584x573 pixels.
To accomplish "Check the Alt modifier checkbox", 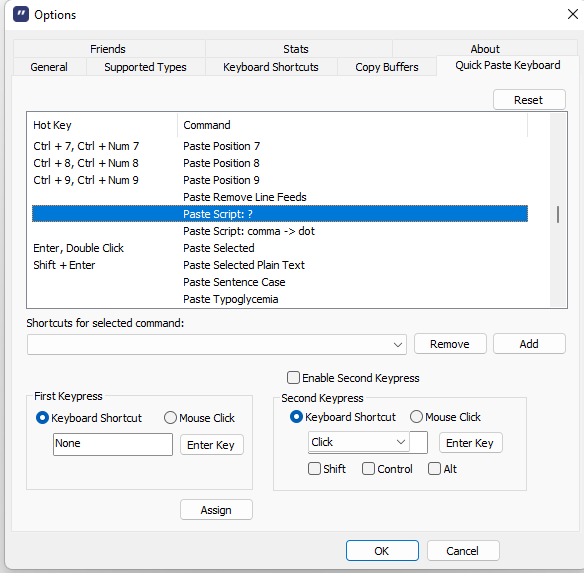I will 434,468.
